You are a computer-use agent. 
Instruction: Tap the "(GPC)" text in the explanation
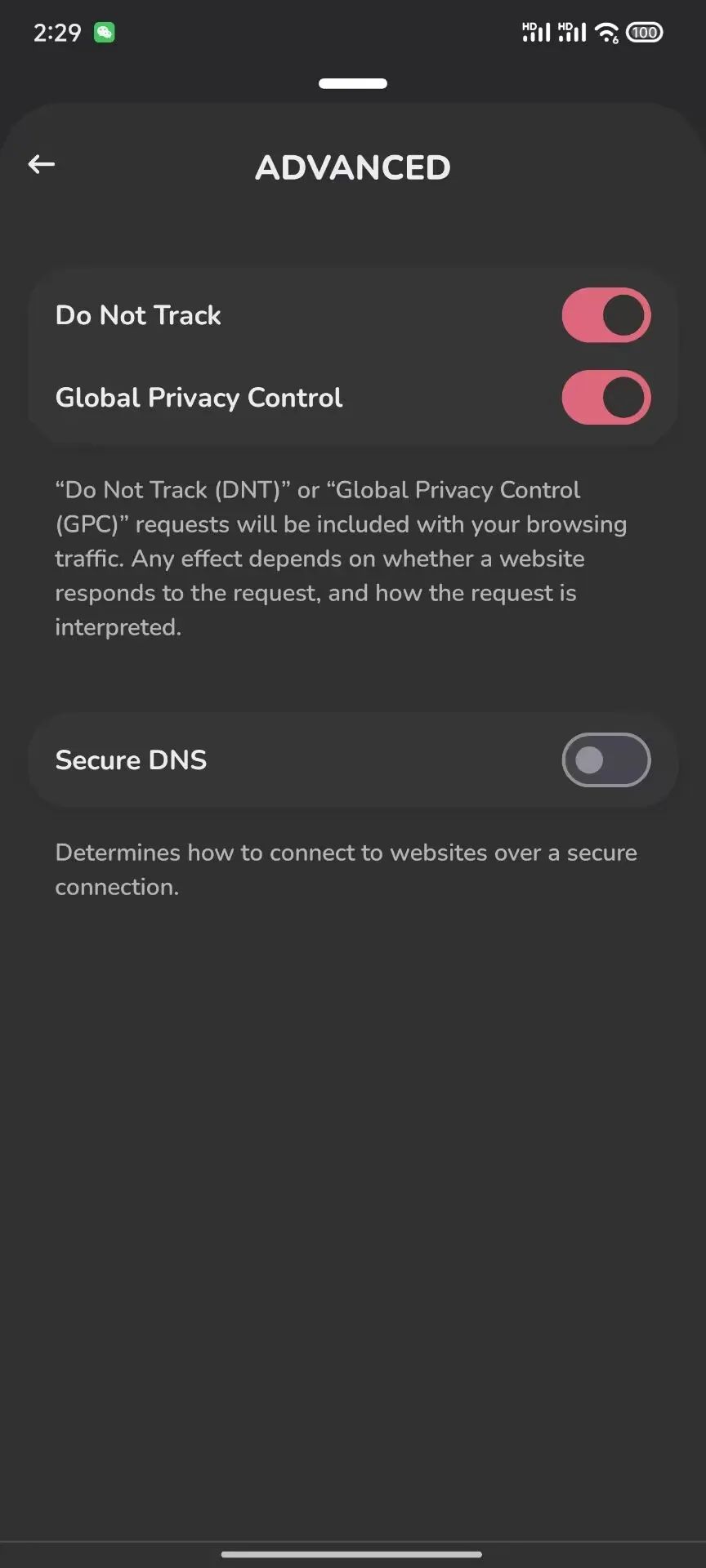coord(87,524)
